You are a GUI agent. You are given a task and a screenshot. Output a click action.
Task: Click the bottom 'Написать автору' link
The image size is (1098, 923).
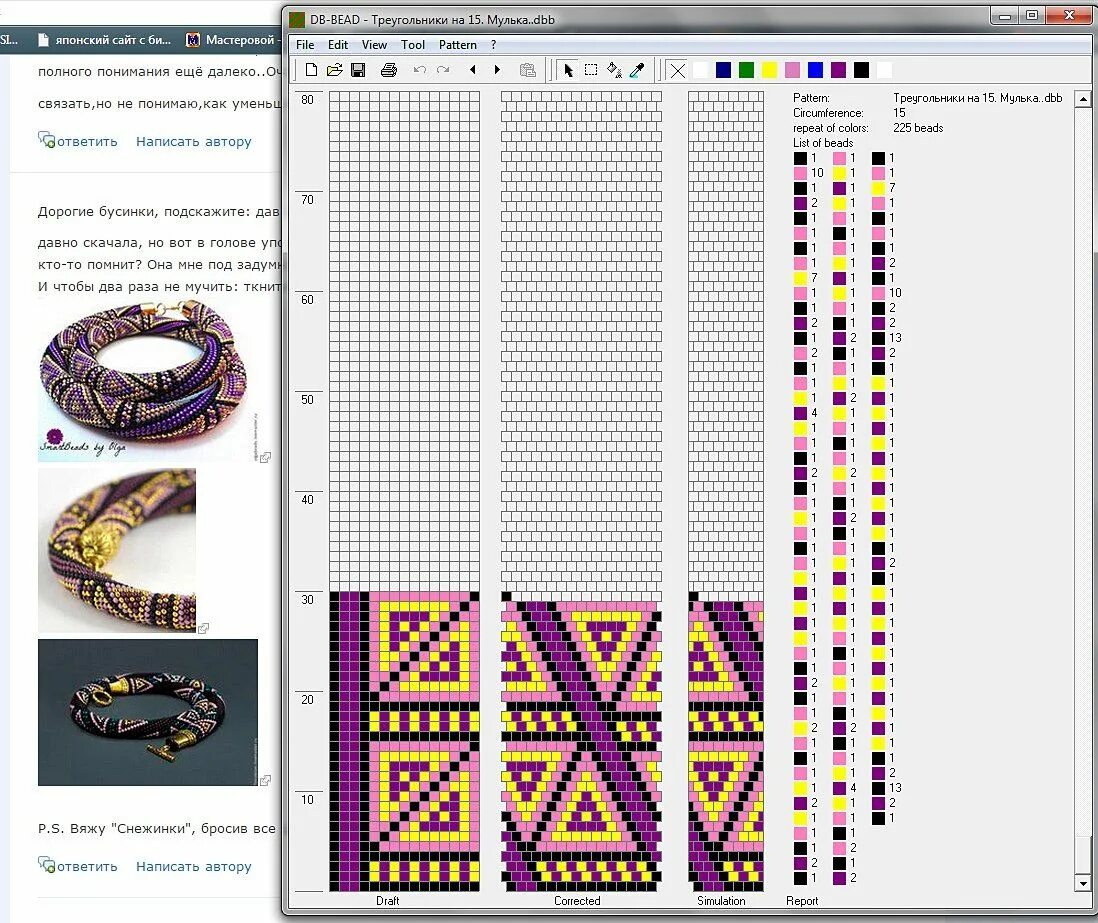coord(193,866)
